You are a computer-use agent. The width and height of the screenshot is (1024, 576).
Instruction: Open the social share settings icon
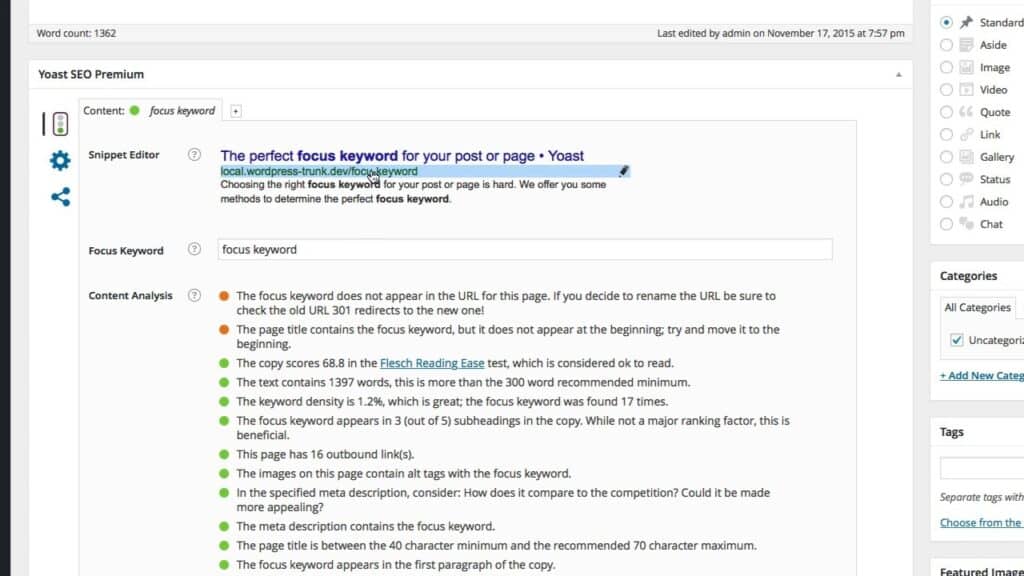[x=60, y=197]
